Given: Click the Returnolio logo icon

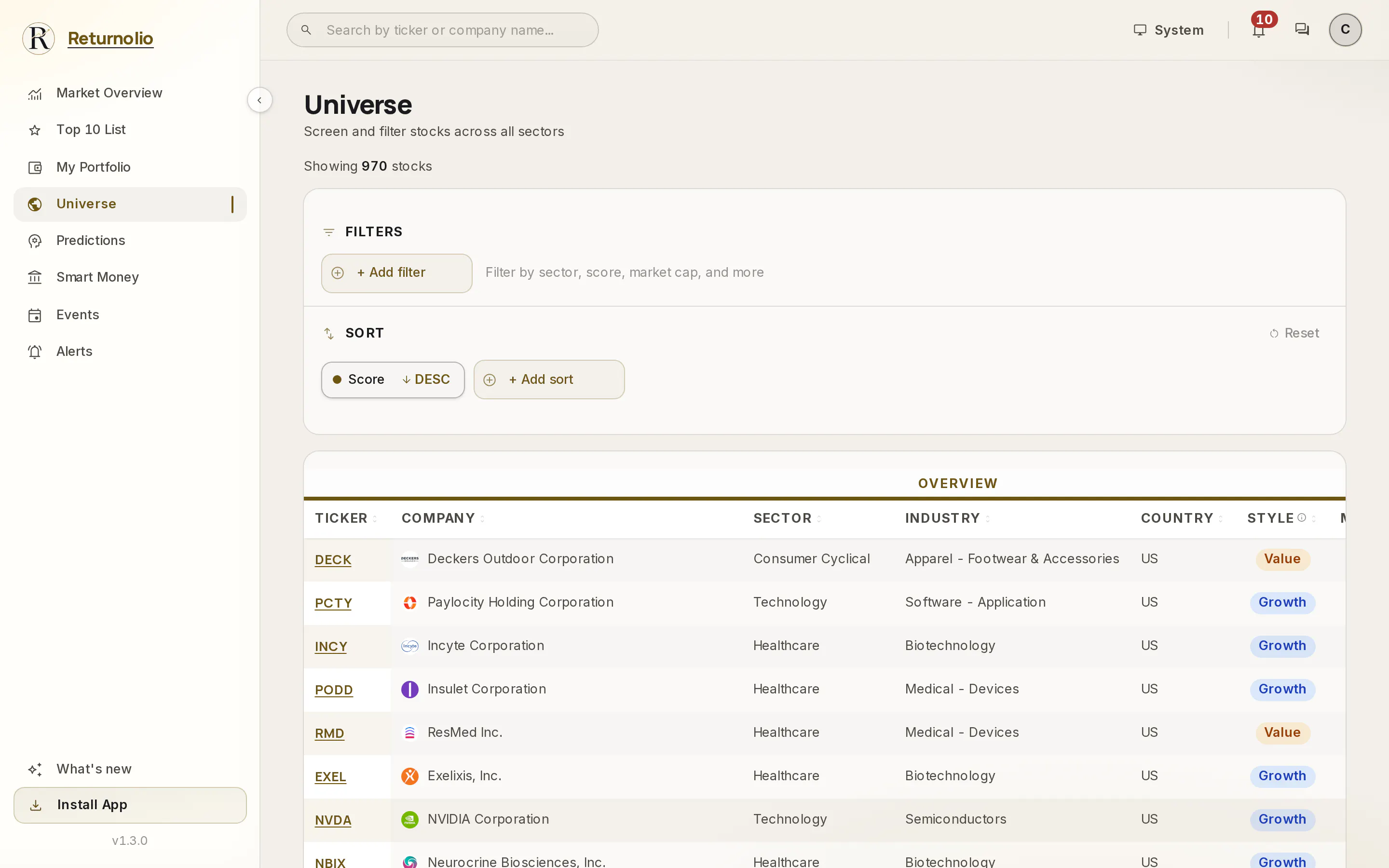Looking at the screenshot, I should [x=39, y=39].
